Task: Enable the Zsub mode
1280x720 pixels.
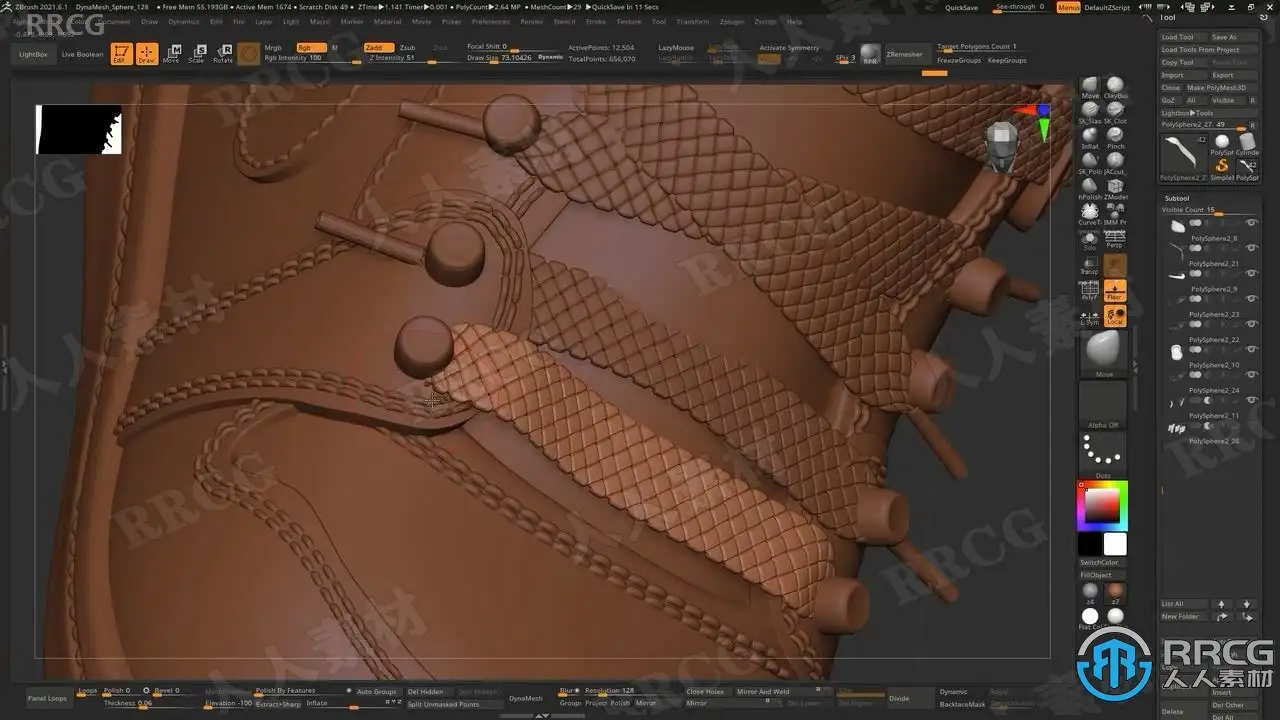Action: point(407,47)
